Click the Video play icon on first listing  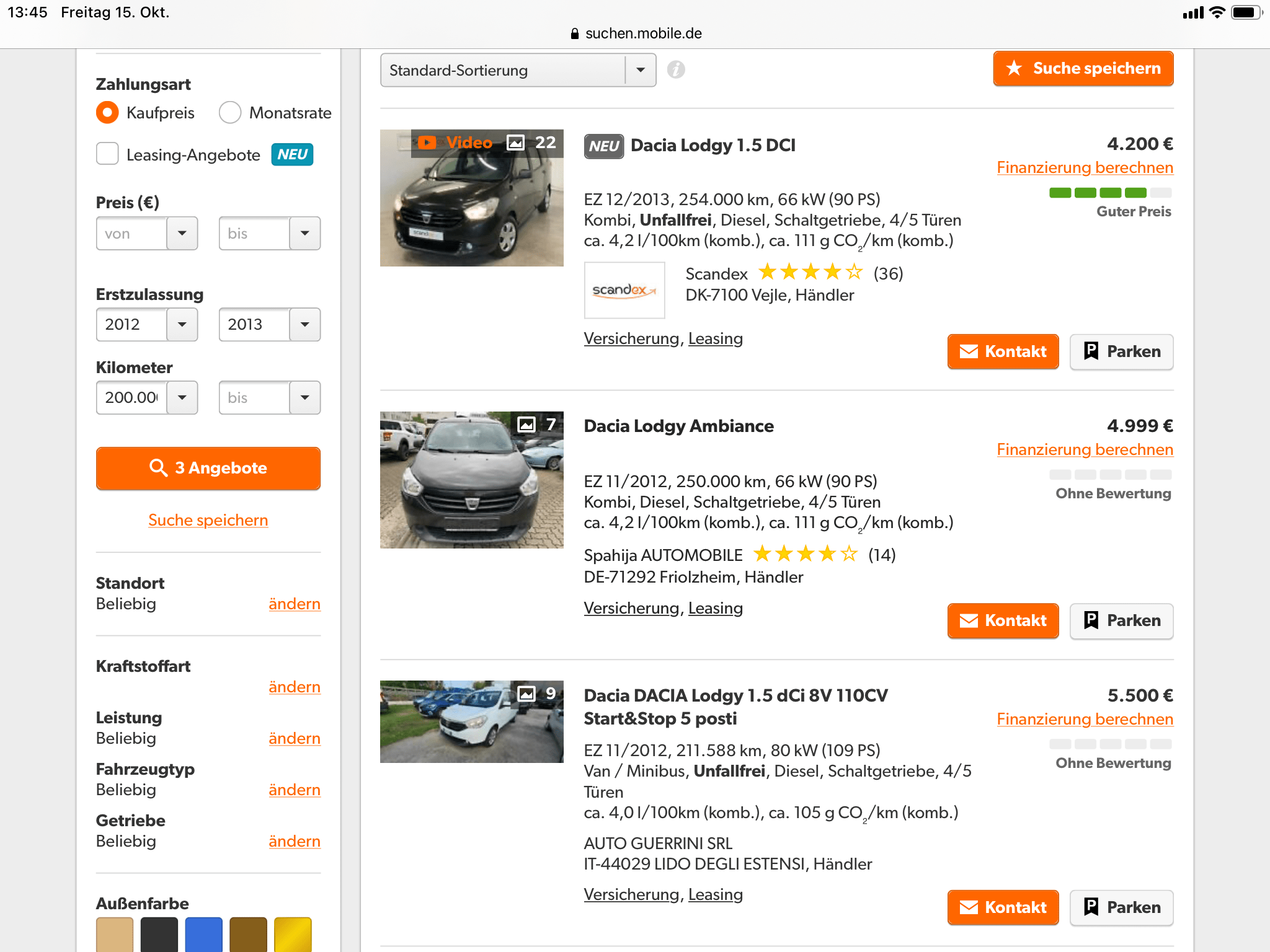pos(427,143)
